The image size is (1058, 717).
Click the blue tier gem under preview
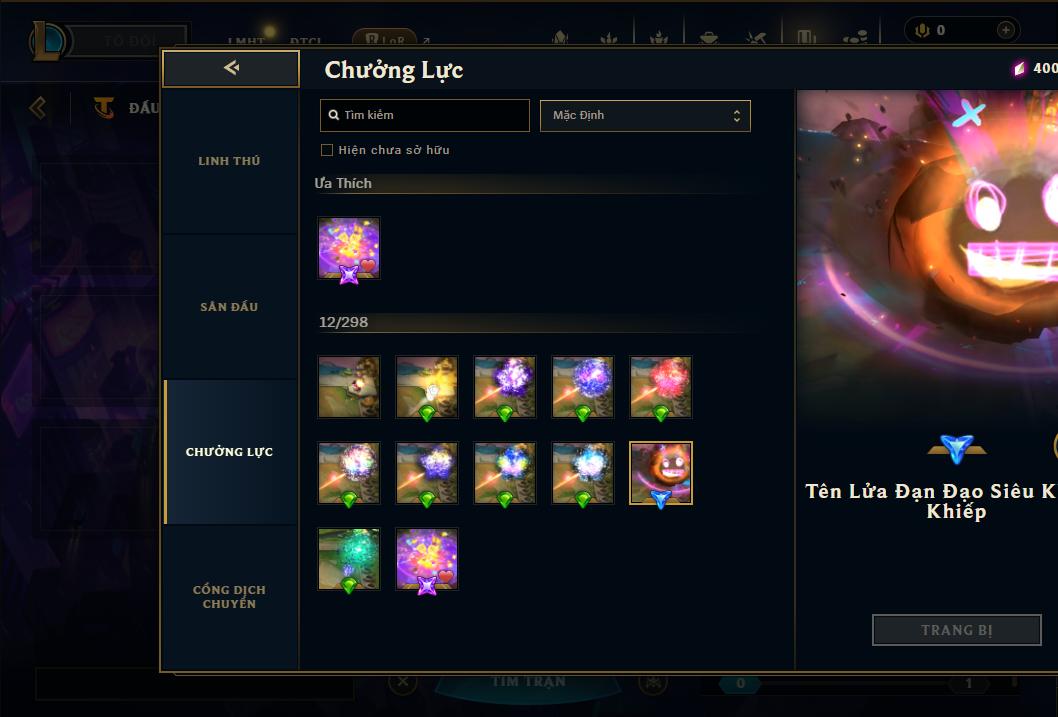coord(957,449)
